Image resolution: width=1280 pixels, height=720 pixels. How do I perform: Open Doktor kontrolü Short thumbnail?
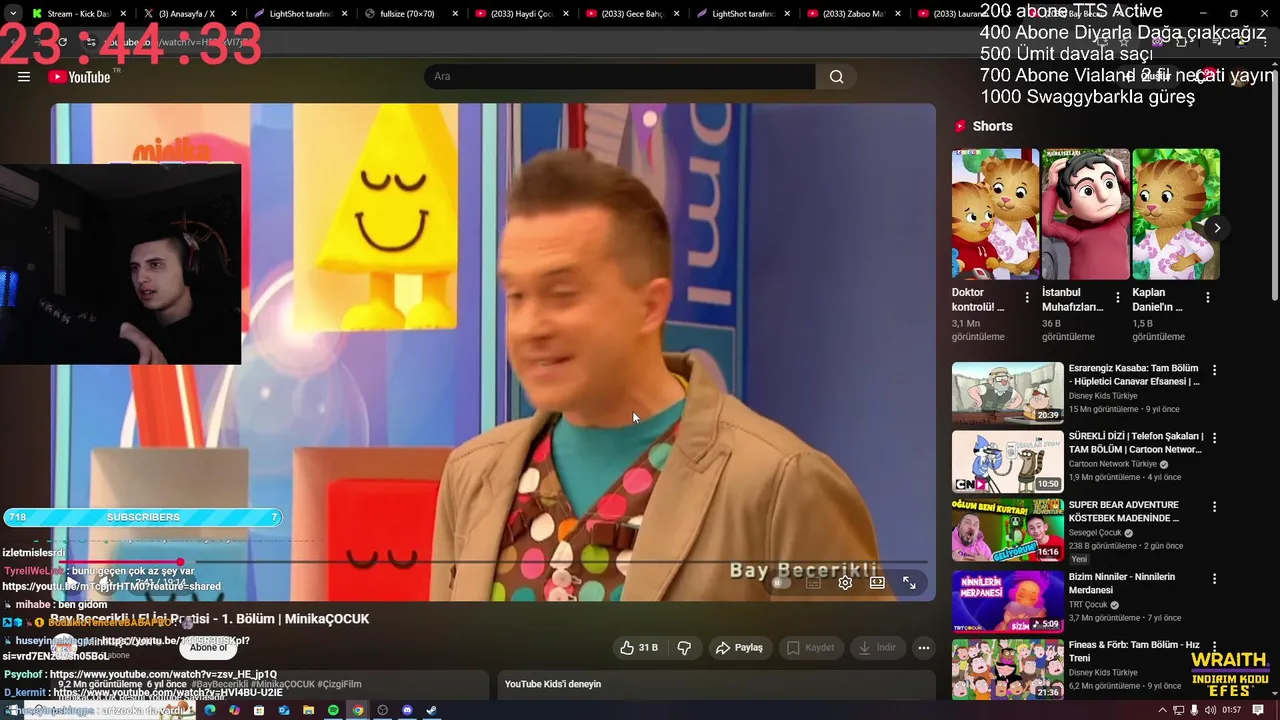pyautogui.click(x=995, y=214)
